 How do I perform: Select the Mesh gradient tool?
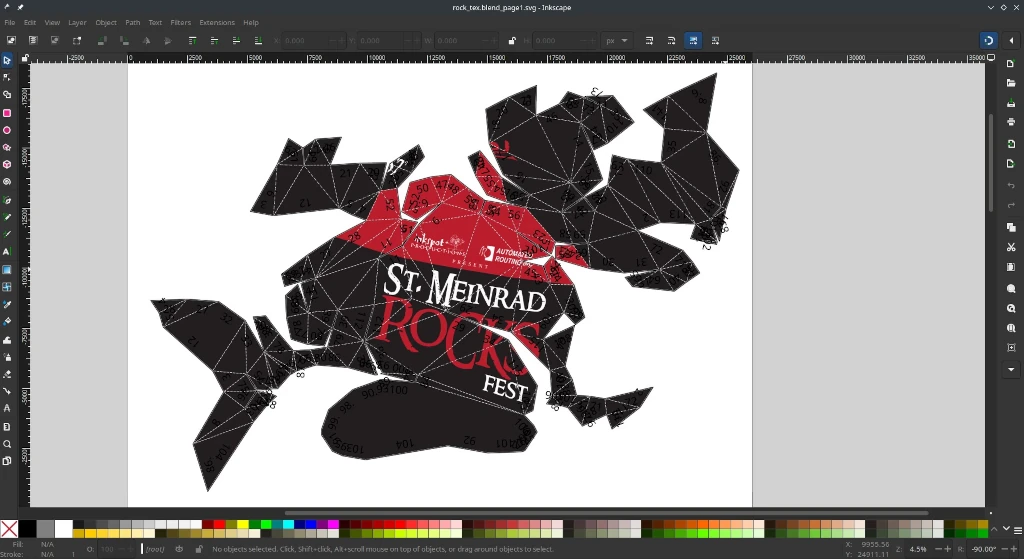[x=7, y=287]
